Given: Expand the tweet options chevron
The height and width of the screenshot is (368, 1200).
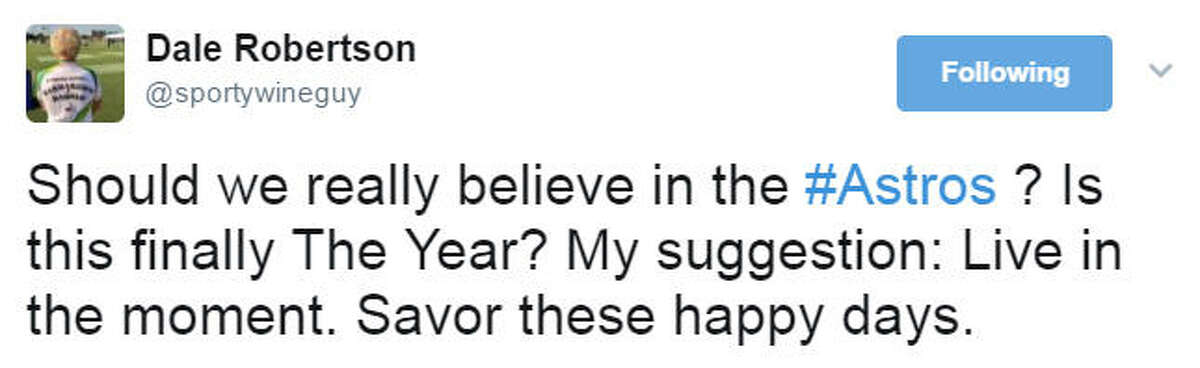Looking at the screenshot, I should pos(1160,71).
